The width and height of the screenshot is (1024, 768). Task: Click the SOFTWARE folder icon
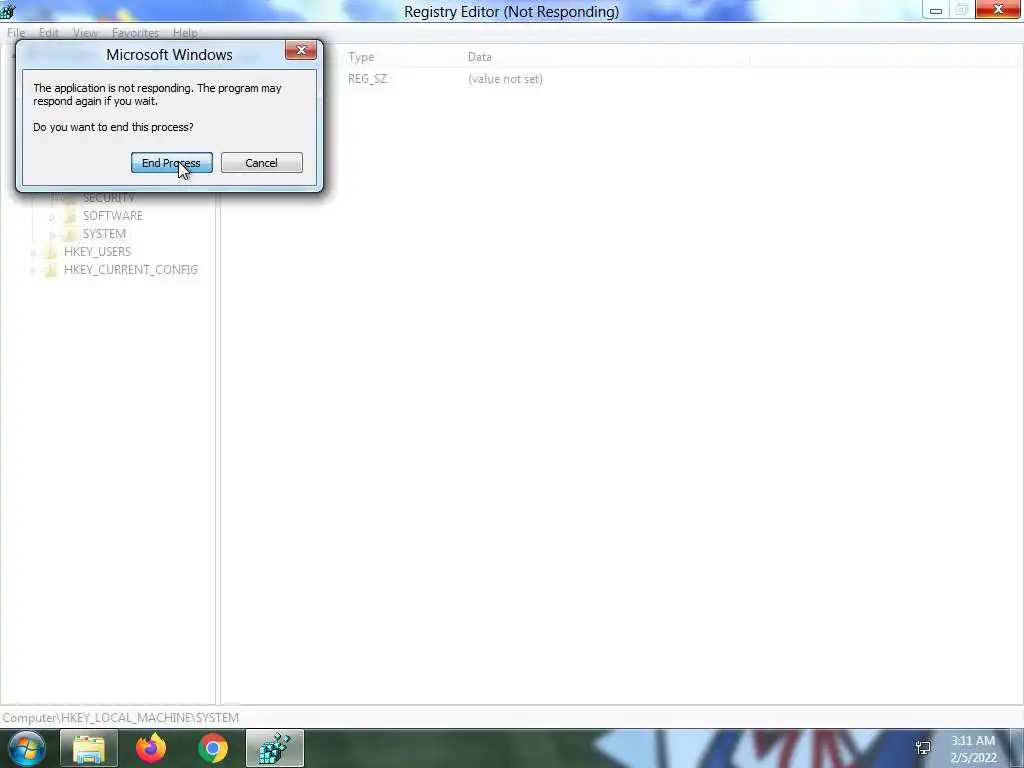[x=69, y=216]
